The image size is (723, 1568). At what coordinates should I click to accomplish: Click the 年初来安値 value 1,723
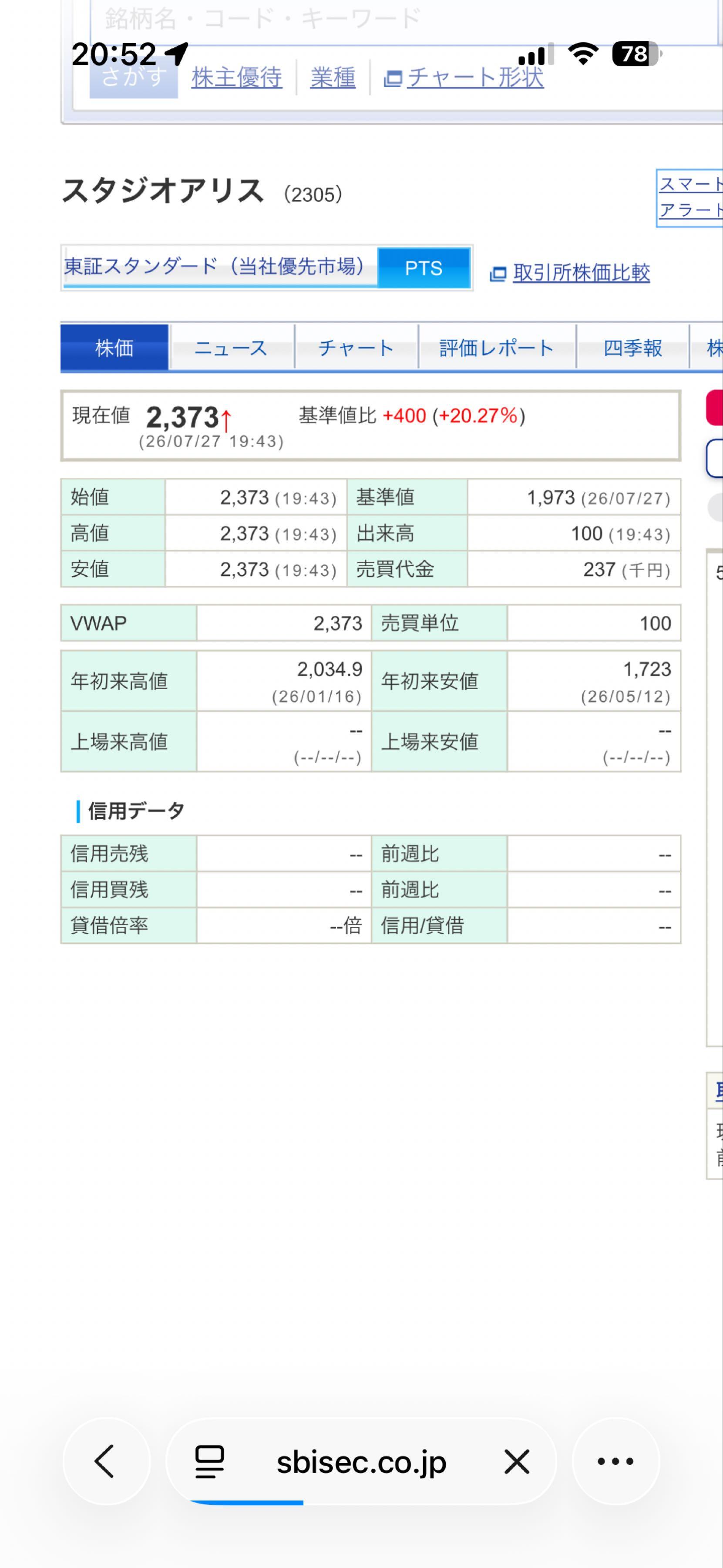tap(647, 669)
